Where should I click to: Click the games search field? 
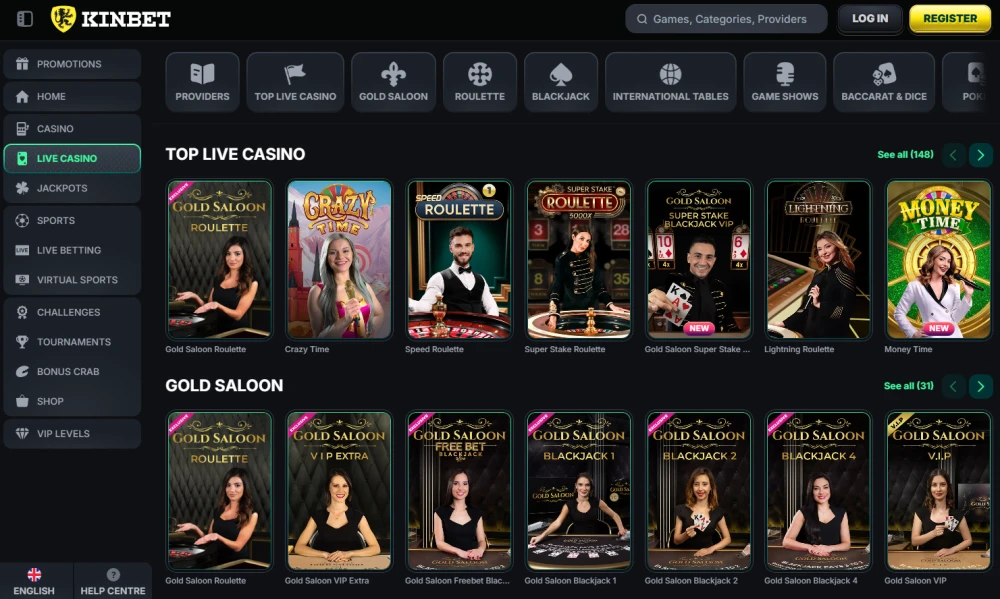point(727,18)
